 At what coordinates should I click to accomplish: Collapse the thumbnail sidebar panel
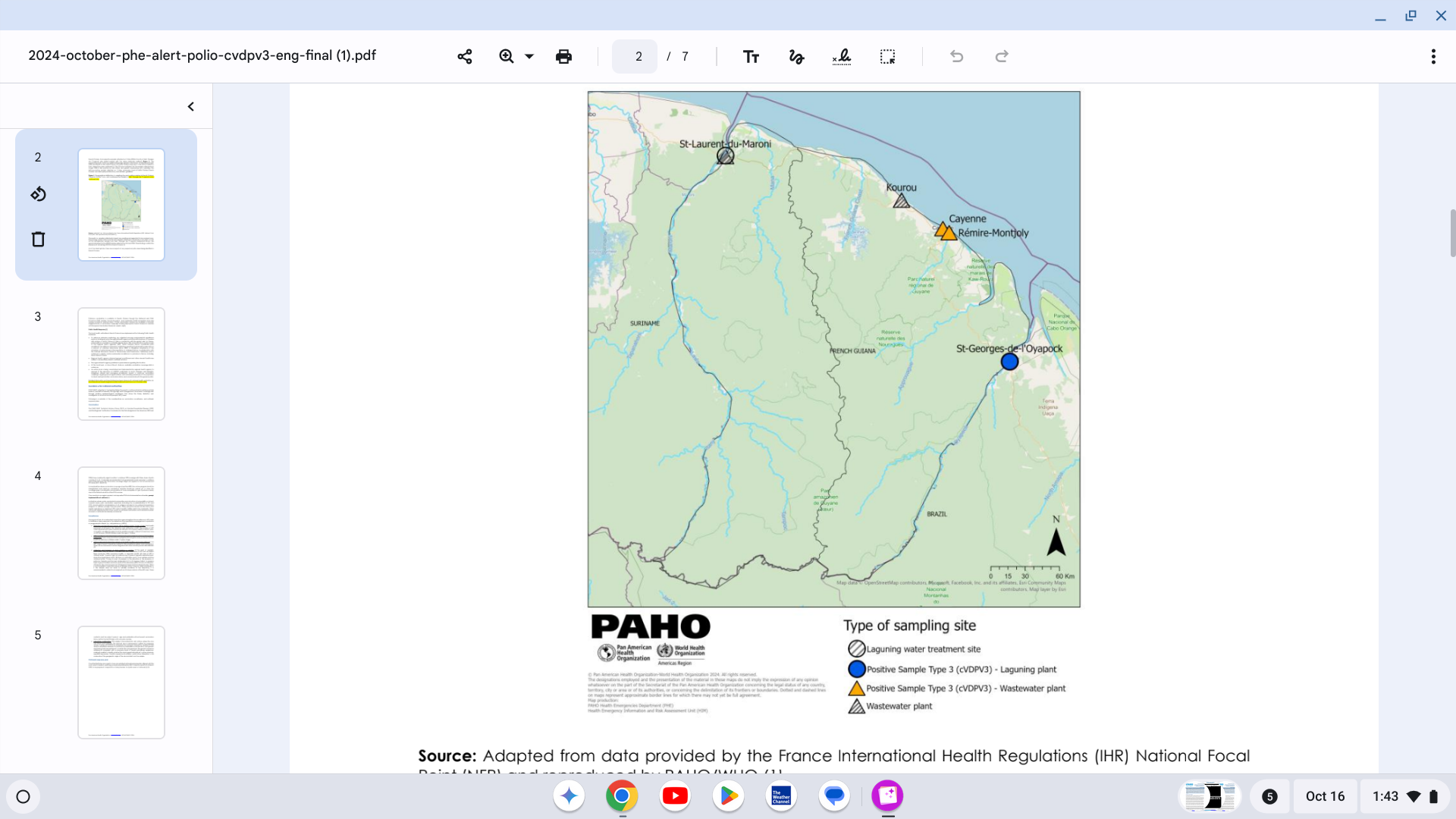pos(191,107)
